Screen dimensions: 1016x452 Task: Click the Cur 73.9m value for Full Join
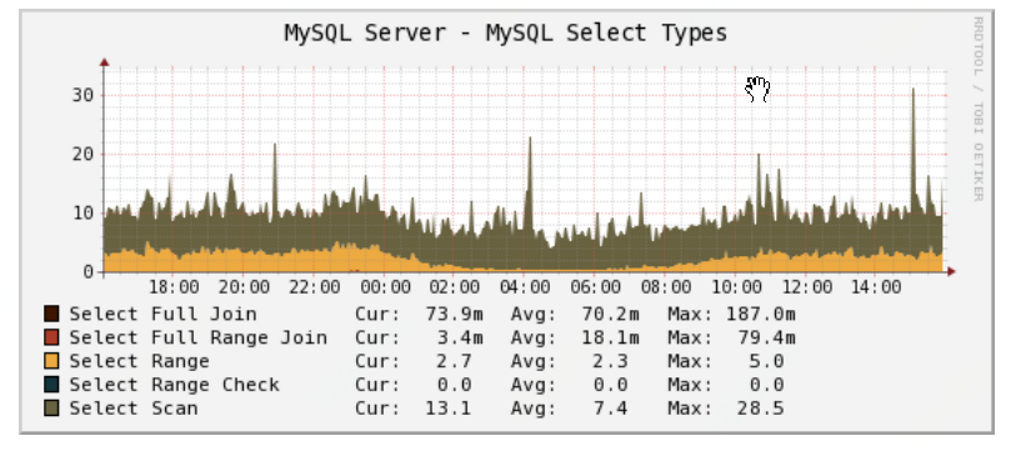(454, 314)
